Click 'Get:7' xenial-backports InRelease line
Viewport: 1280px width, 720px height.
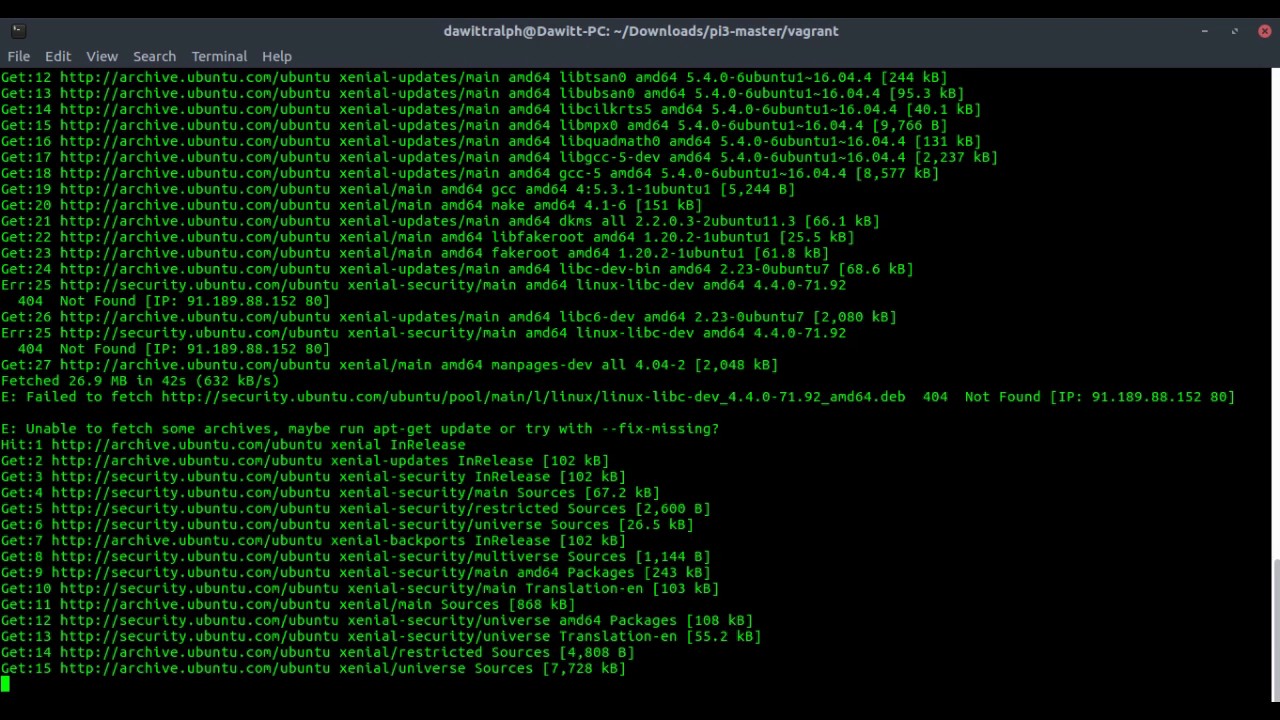(313, 541)
